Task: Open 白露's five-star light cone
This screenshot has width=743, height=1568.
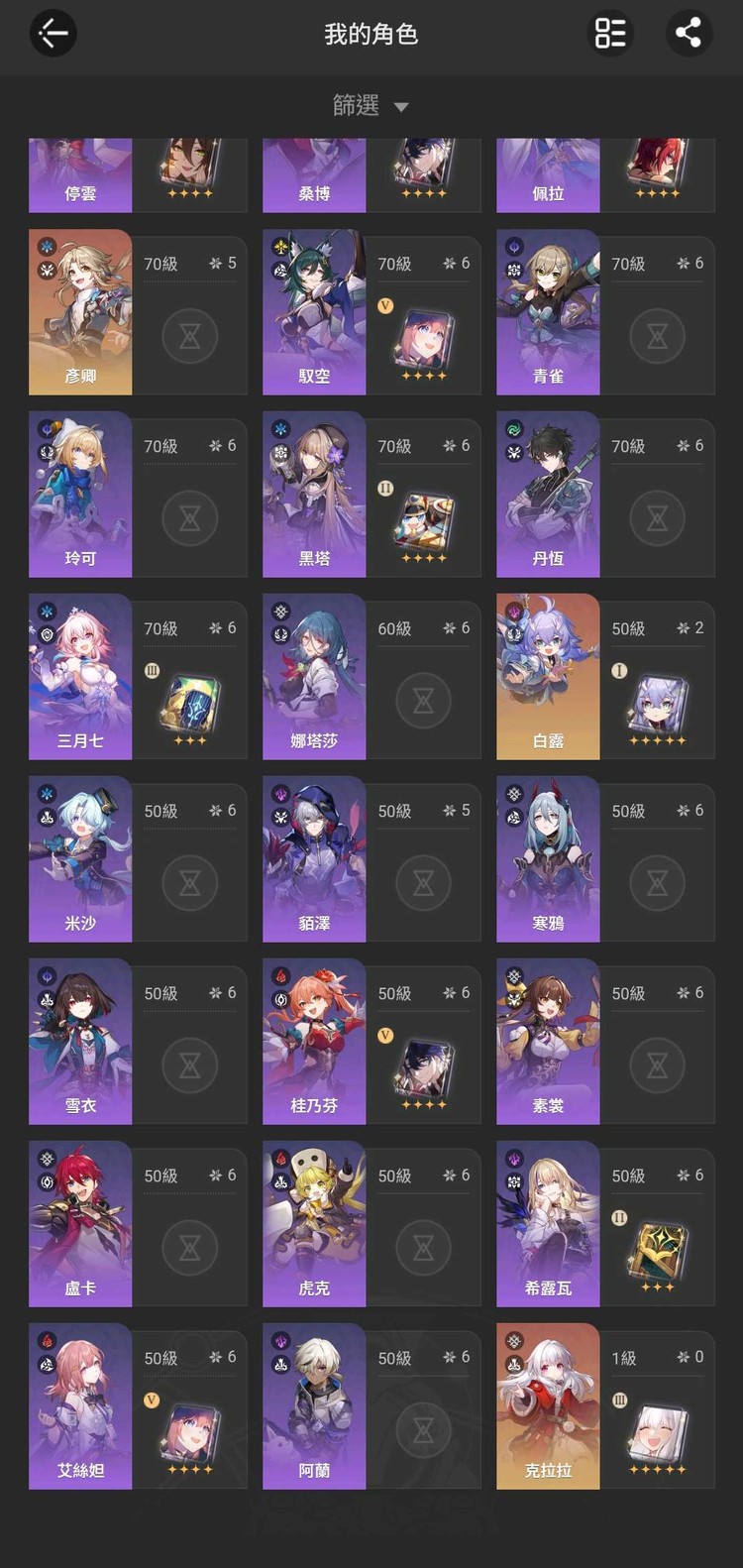Action: (657, 707)
